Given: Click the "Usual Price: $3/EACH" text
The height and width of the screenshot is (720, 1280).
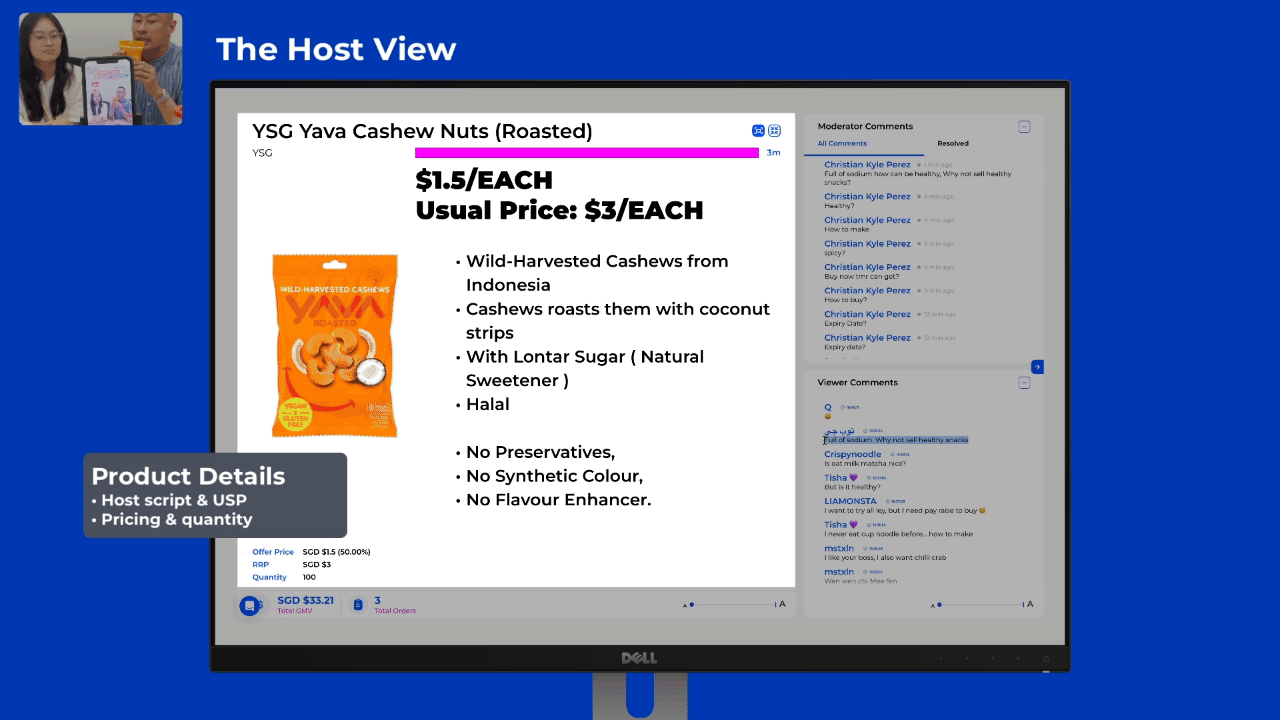Looking at the screenshot, I should click(559, 210).
